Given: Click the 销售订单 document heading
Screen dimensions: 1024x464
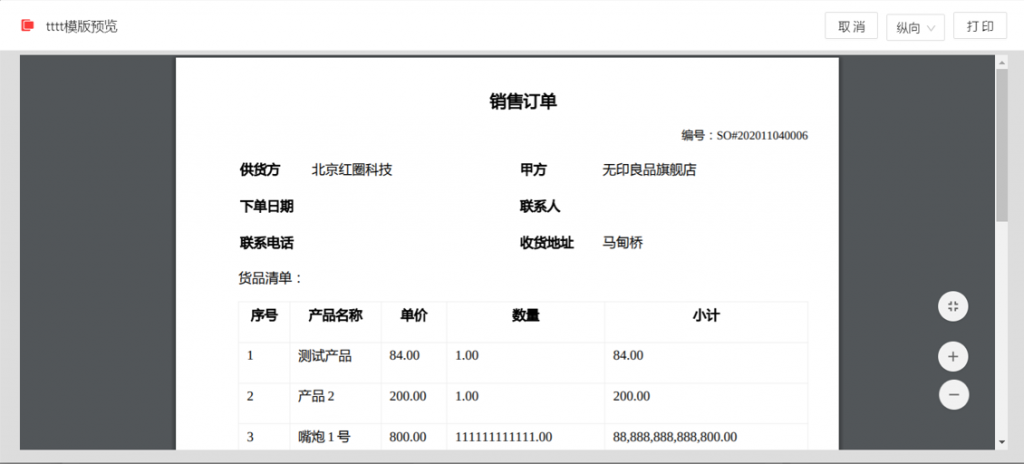Looking at the screenshot, I should 522,101.
